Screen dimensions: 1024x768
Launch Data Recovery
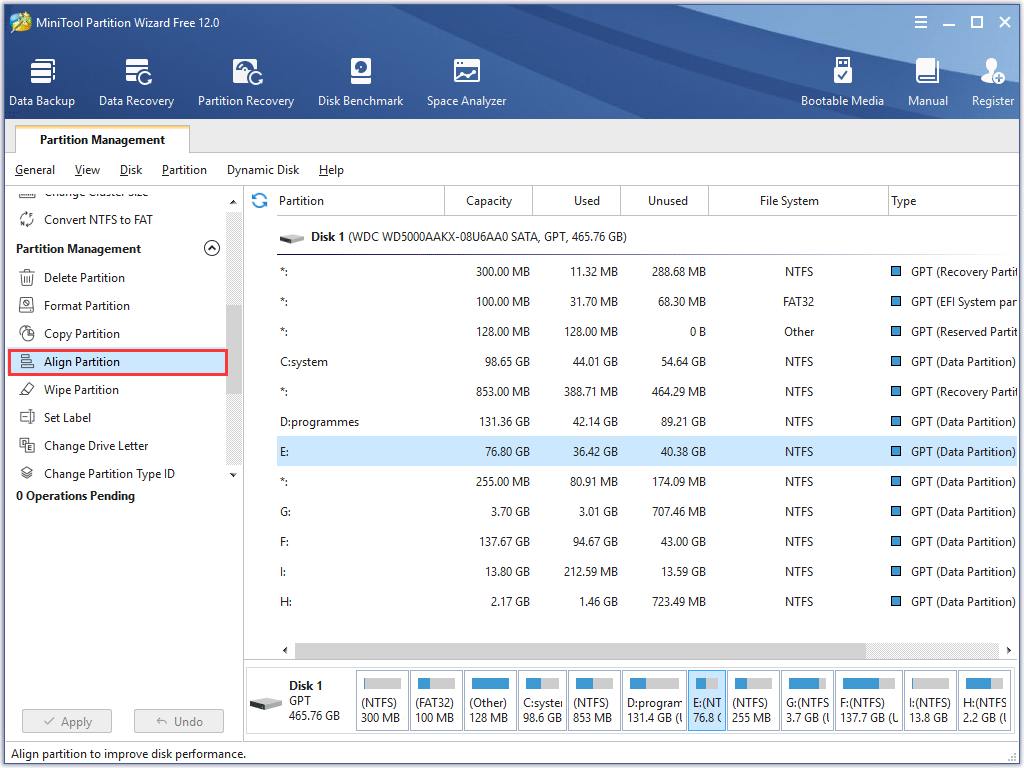[x=136, y=82]
